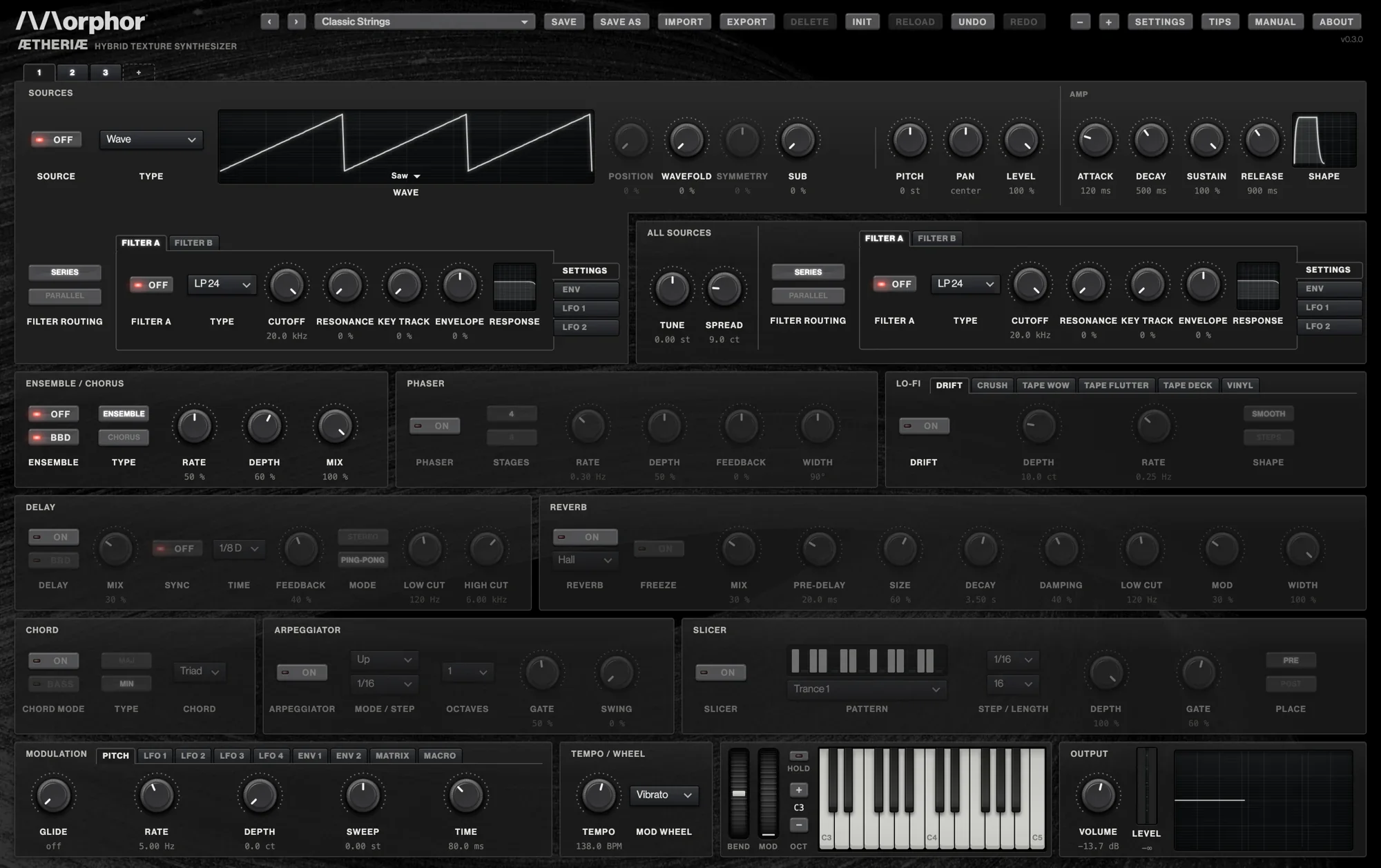Click the slicer pattern step display
Viewport: 1381px width, 868px height.
pos(866,661)
